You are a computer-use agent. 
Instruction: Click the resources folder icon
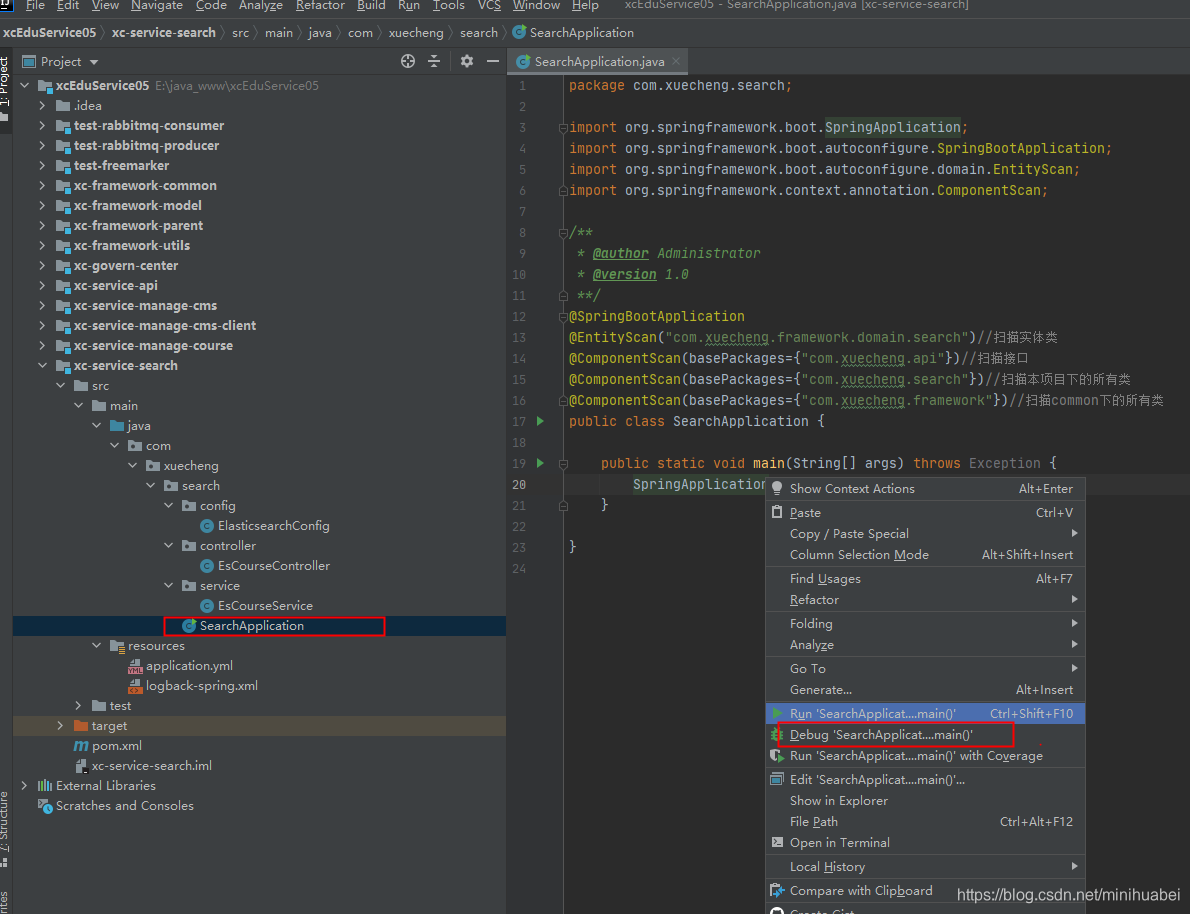pyautogui.click(x=117, y=646)
